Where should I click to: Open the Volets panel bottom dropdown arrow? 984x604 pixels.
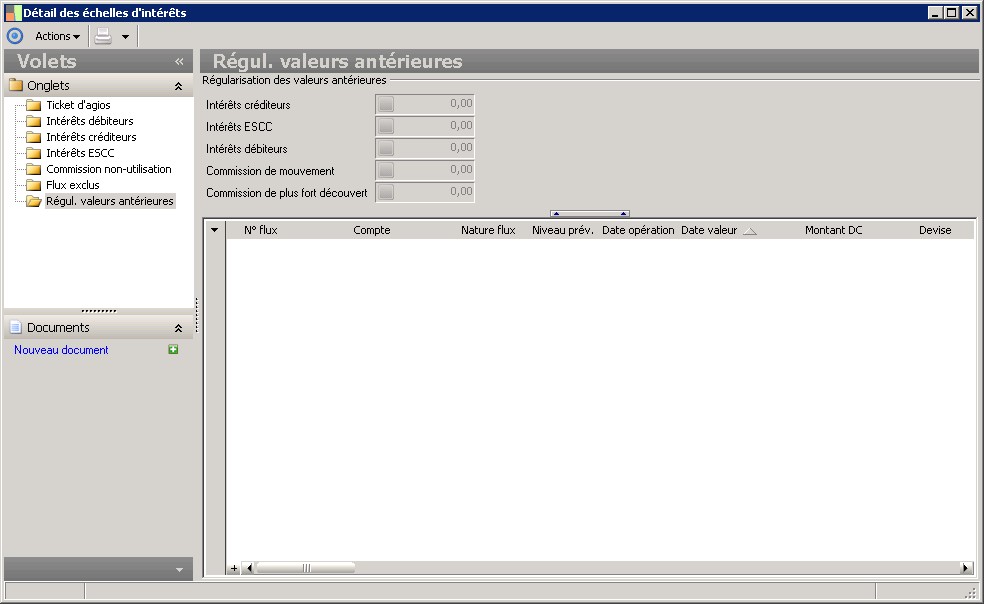[x=179, y=569]
